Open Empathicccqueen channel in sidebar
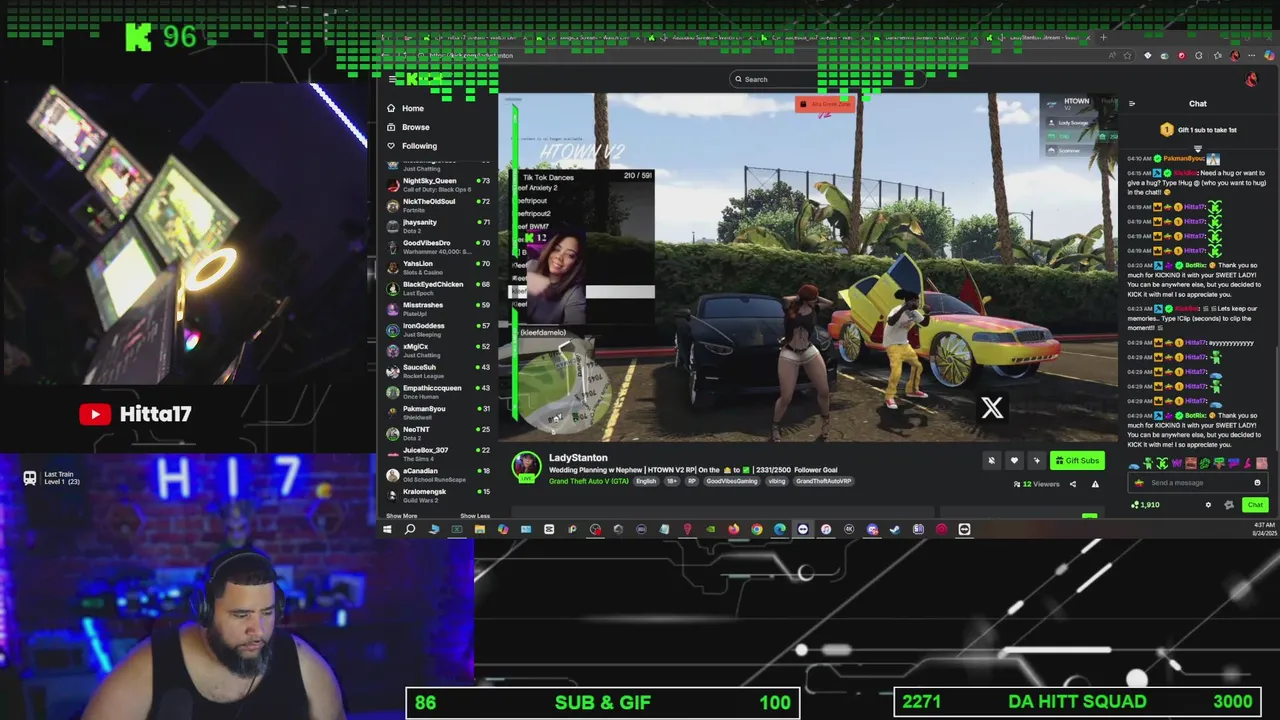Viewport: 1280px width, 720px height. point(438,391)
